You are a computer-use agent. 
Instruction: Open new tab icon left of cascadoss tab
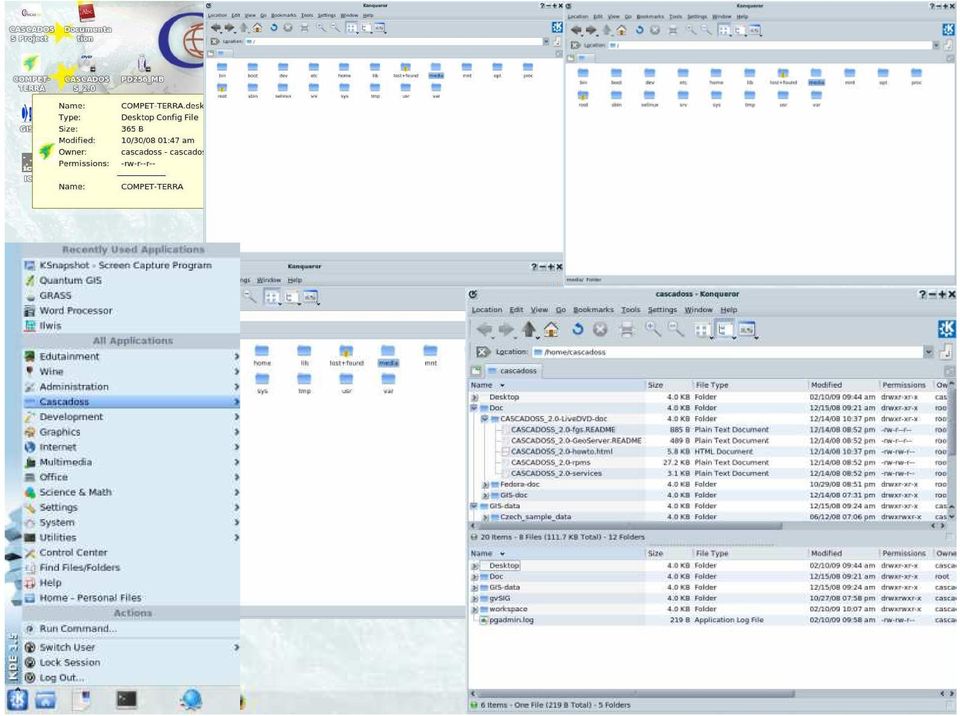(476, 371)
